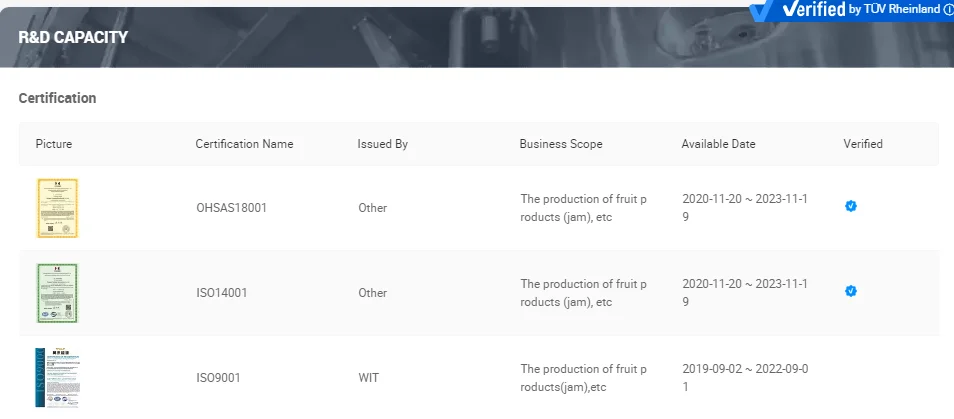Click the Available Date column header
This screenshot has width=954, height=419.
tap(718, 144)
